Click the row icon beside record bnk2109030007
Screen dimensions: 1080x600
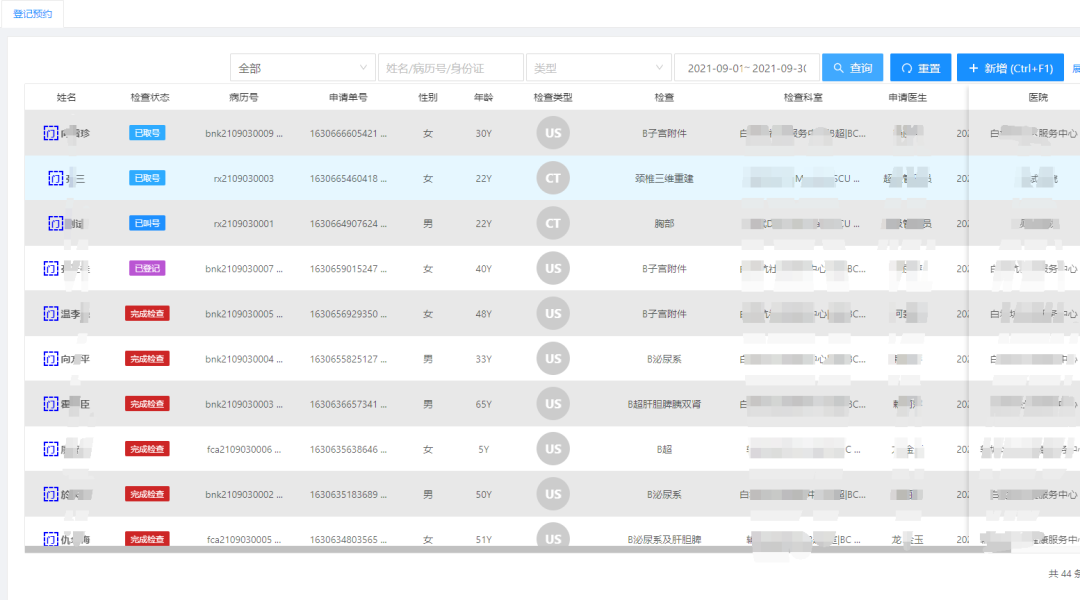point(51,268)
